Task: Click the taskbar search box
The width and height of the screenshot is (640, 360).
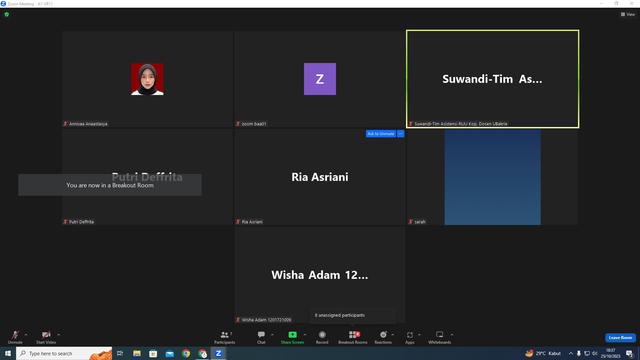Action: (x=64, y=353)
